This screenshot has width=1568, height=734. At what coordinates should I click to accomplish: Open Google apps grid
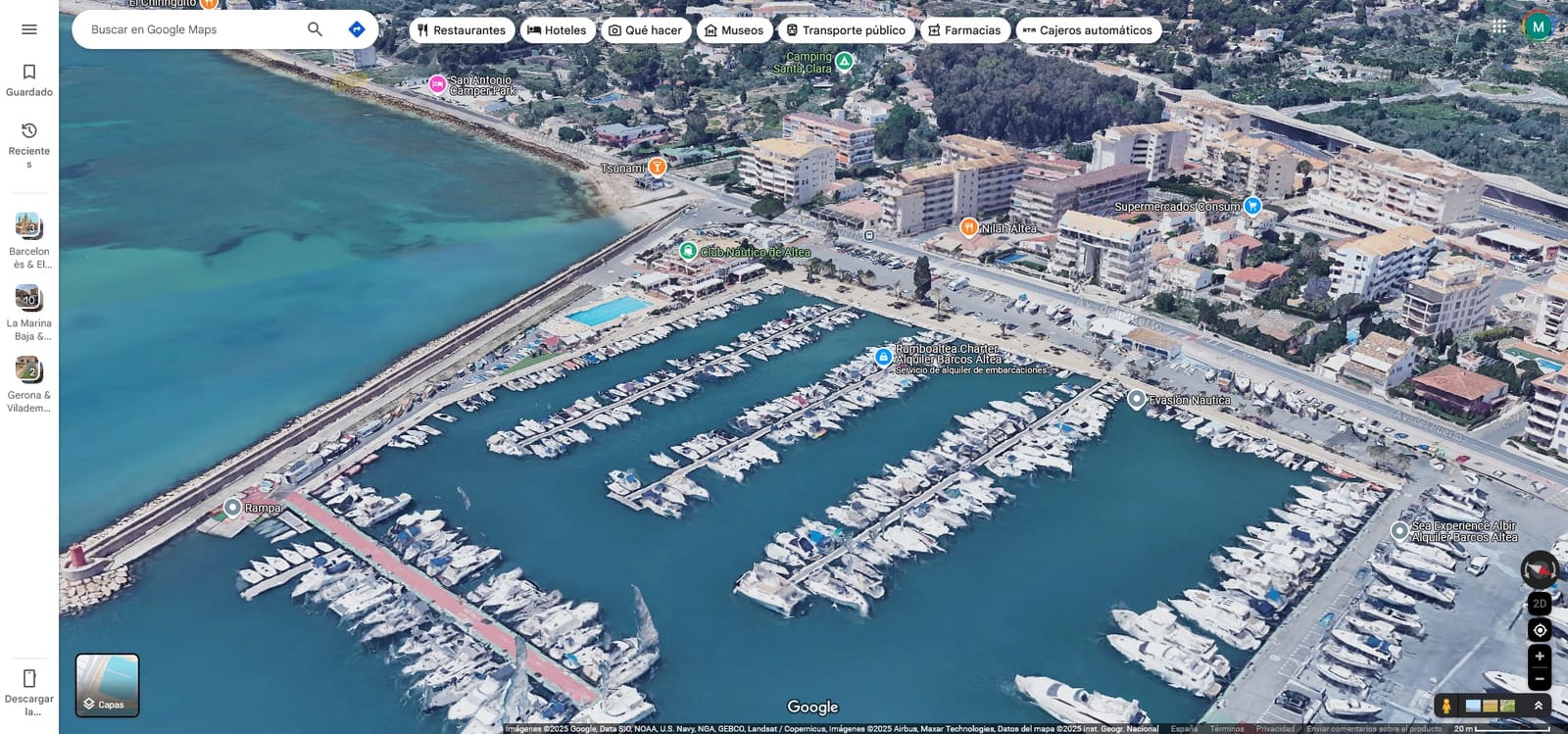coord(1499,26)
